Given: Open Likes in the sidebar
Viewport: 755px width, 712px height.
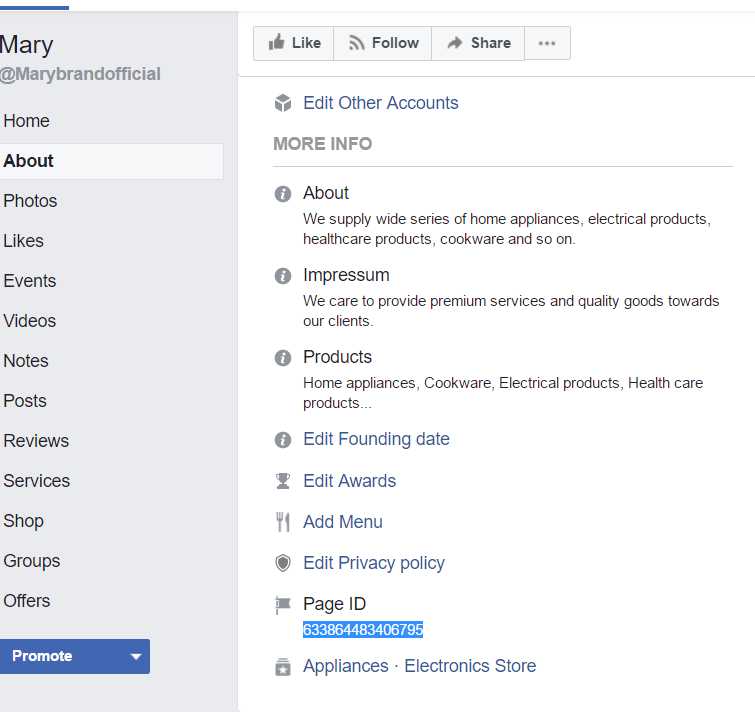Looking at the screenshot, I should tap(23, 241).
